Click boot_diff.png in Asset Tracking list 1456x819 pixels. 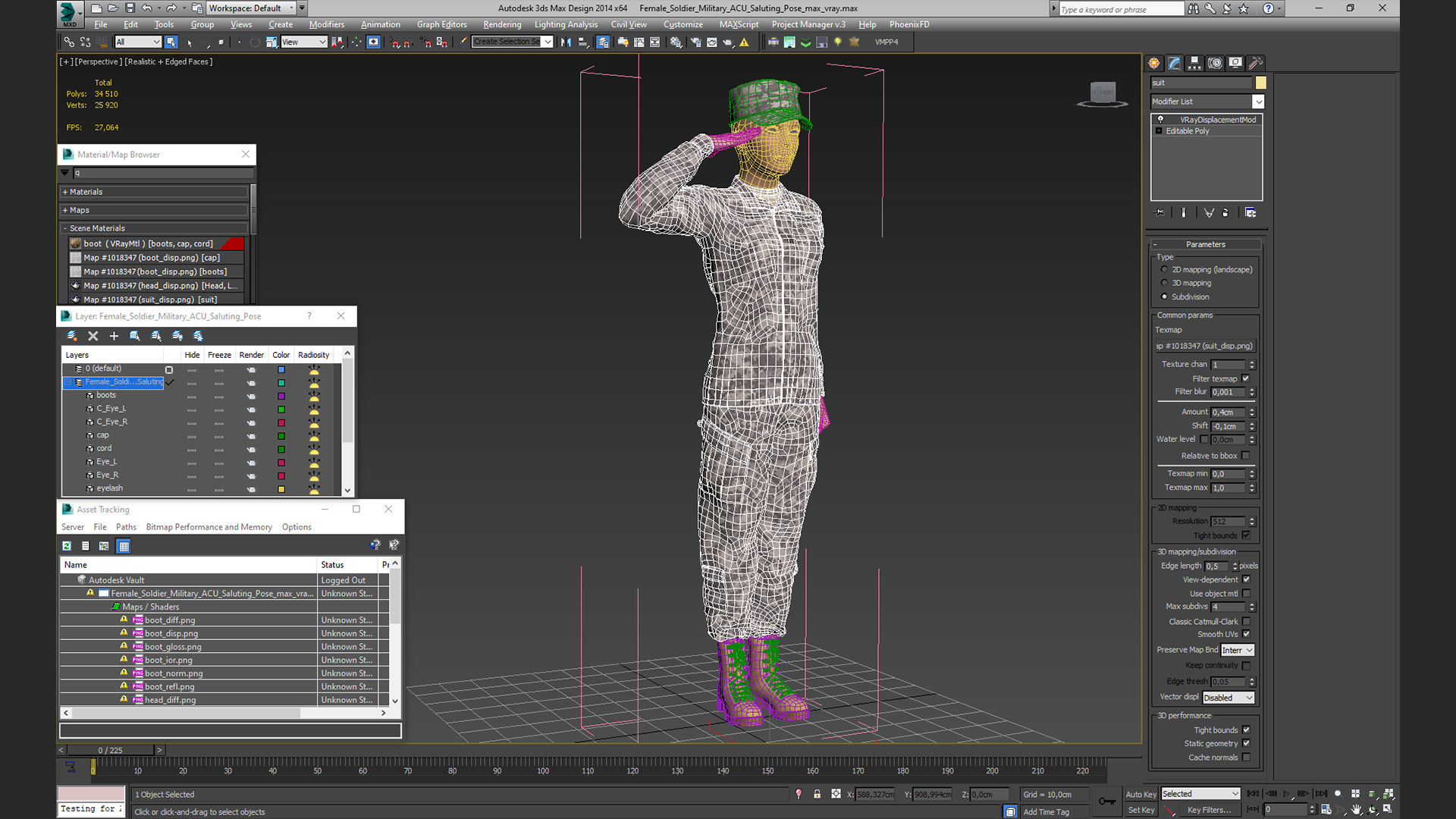click(x=168, y=620)
